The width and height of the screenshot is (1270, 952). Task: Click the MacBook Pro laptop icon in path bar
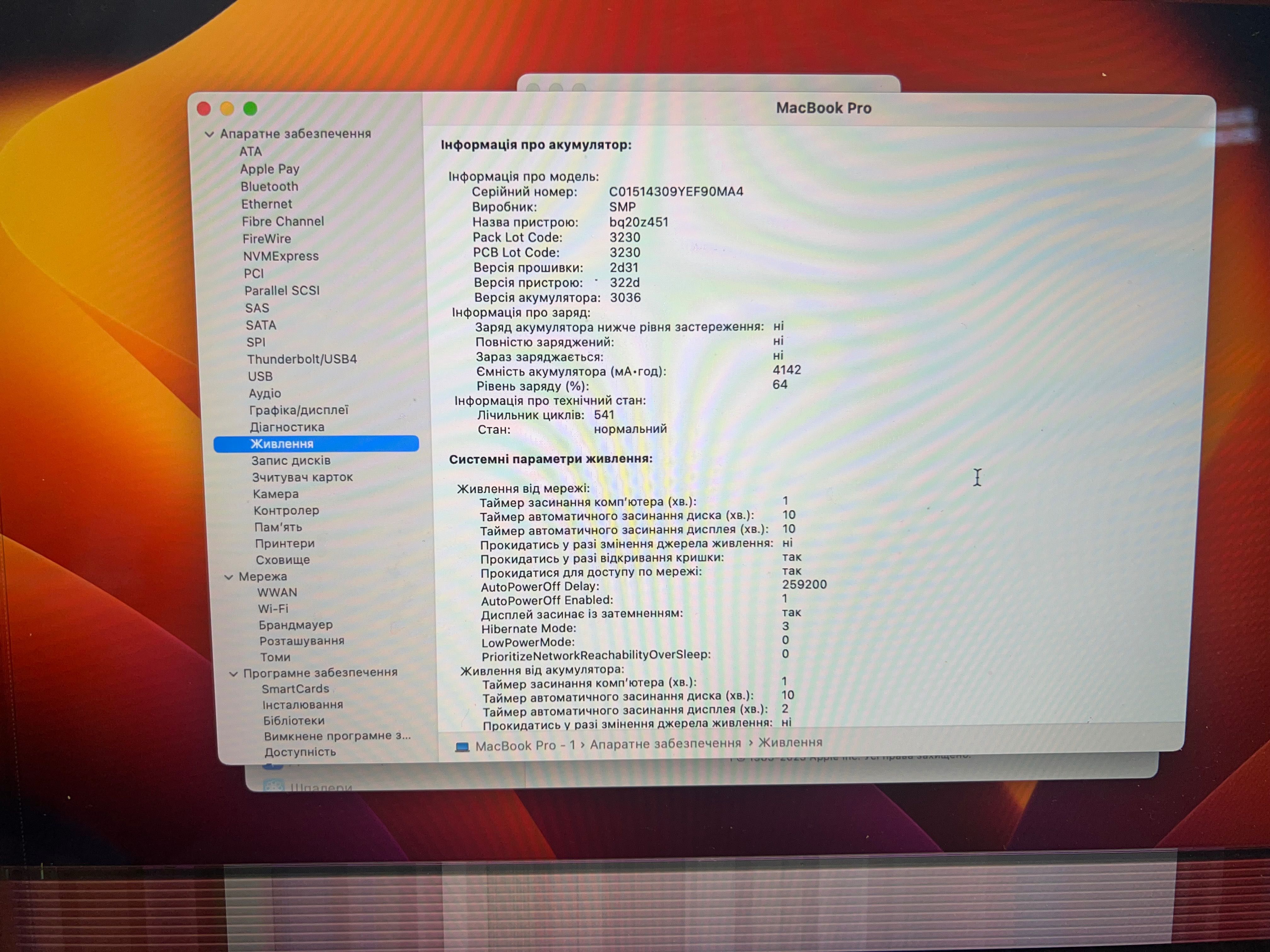[x=462, y=747]
